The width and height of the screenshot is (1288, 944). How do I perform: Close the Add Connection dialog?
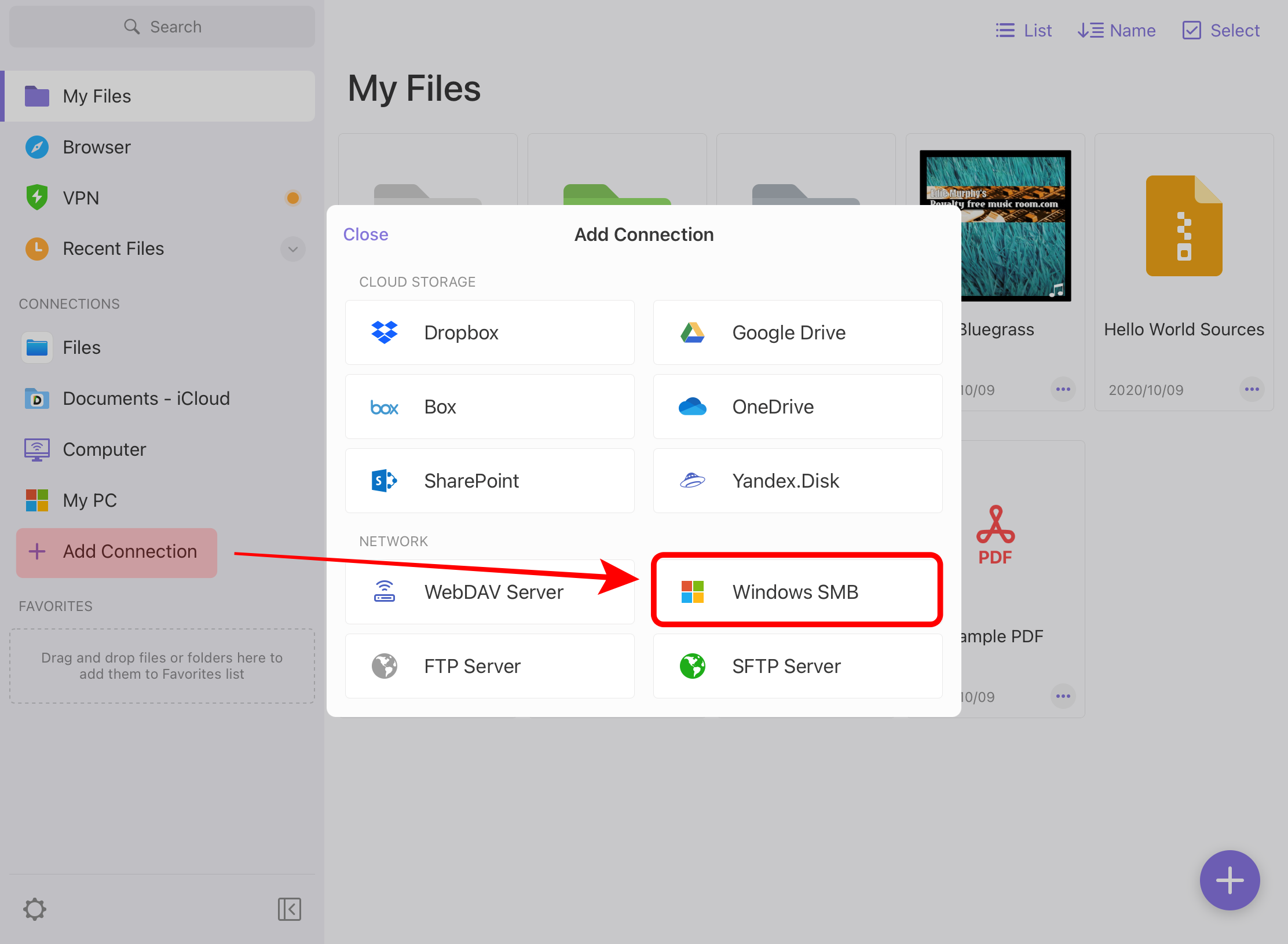(365, 235)
